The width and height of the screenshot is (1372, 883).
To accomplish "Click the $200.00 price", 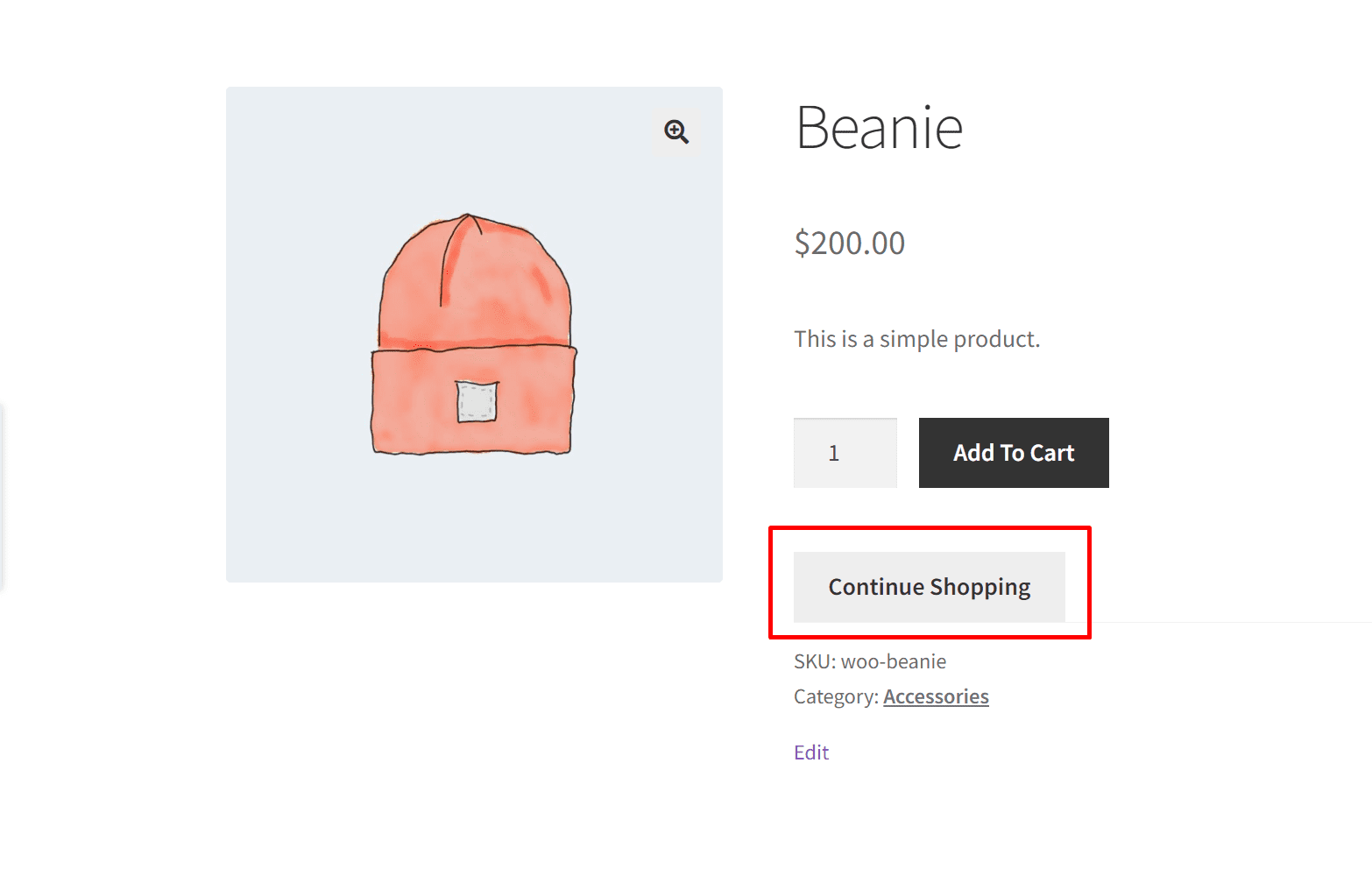I will tap(850, 243).
